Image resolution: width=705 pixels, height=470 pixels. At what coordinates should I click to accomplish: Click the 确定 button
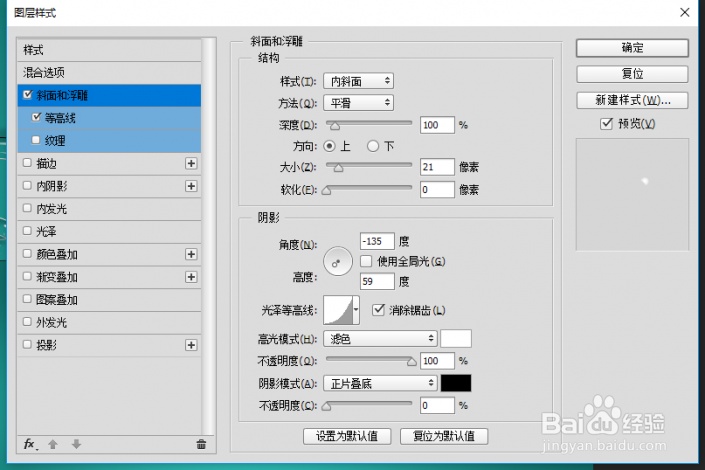(x=632, y=48)
